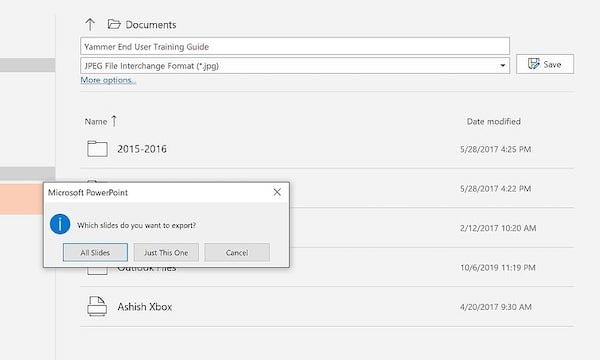Select the Ashish Xbox entry
The image size is (600, 360).
(145, 307)
